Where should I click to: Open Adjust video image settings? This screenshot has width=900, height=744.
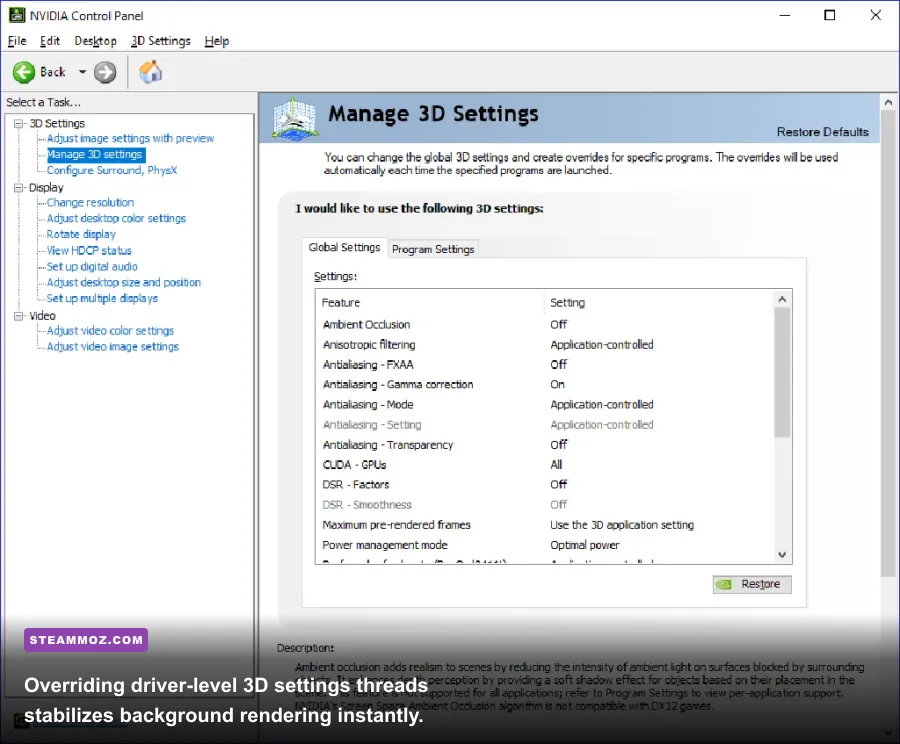pos(112,347)
